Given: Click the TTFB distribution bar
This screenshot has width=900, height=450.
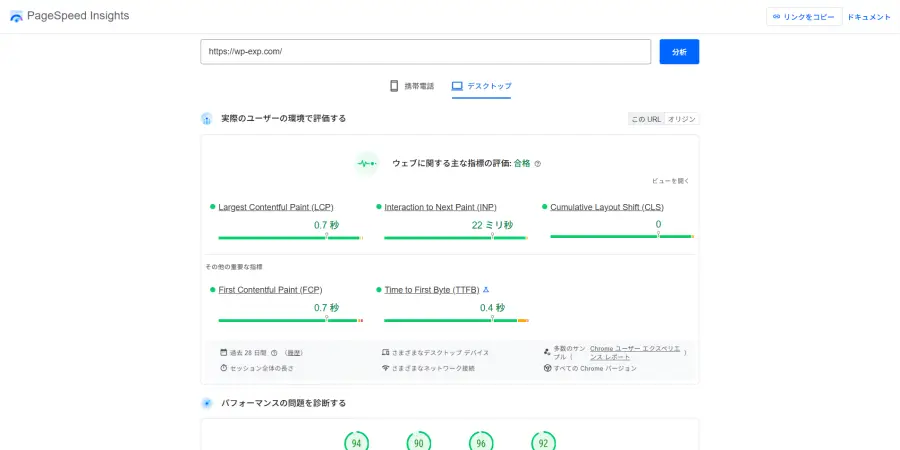Looking at the screenshot, I should (x=456, y=320).
